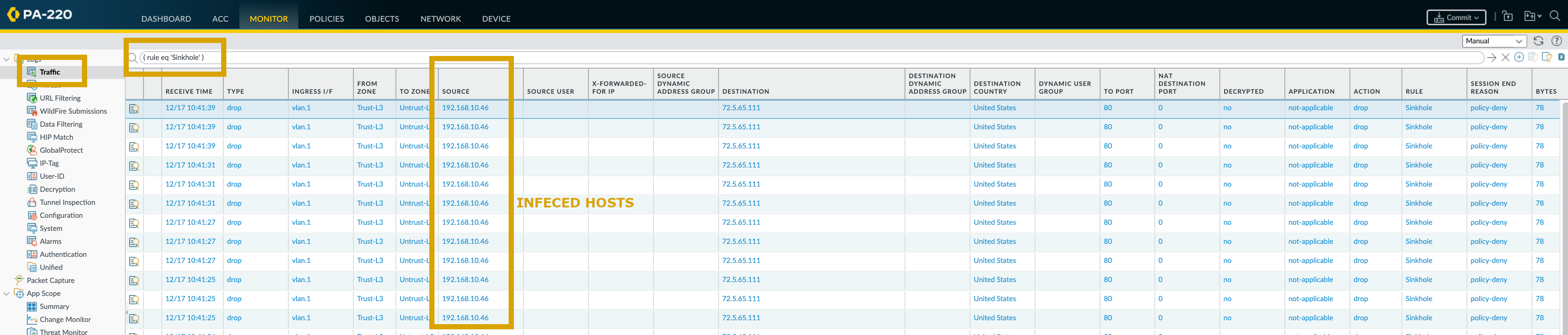Screen dimensions: 1568x335
Task: Click the HIP Match log icon
Action: 32,137
